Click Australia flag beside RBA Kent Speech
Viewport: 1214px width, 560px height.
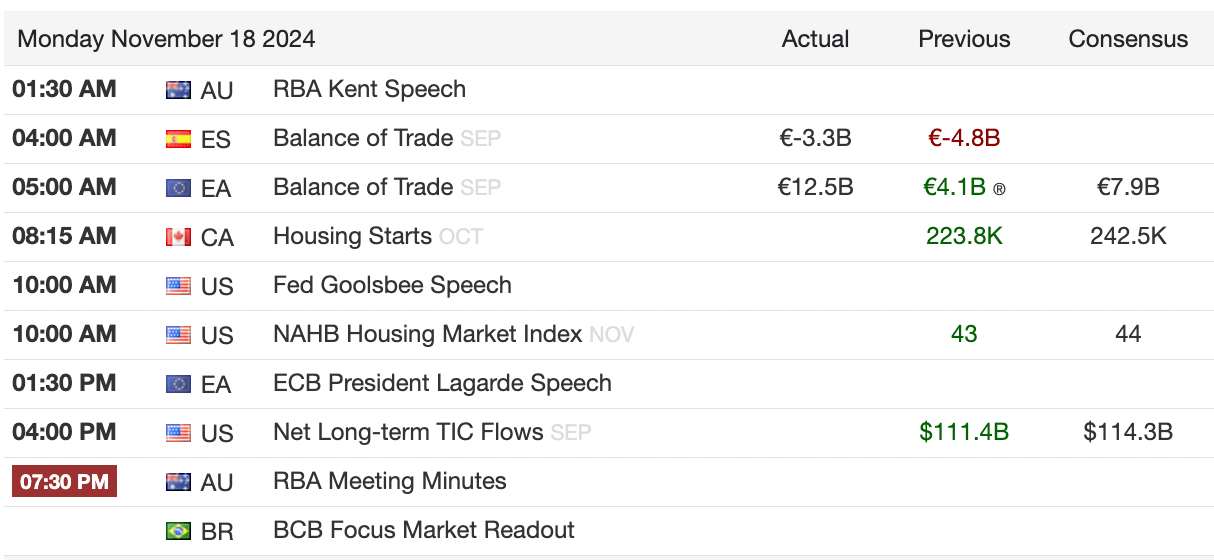pyautogui.click(x=178, y=90)
